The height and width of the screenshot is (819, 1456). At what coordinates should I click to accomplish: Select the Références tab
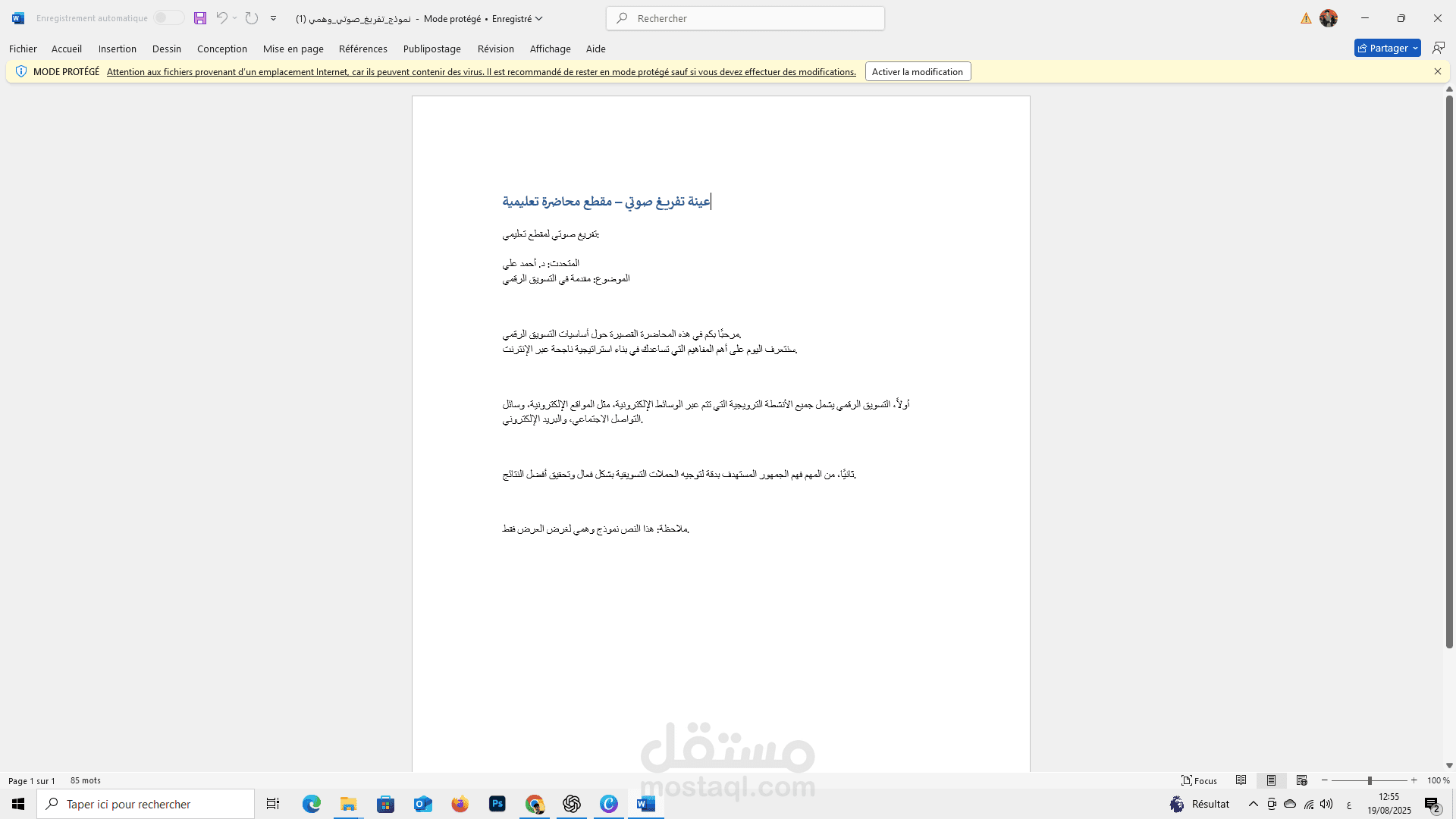(x=363, y=49)
